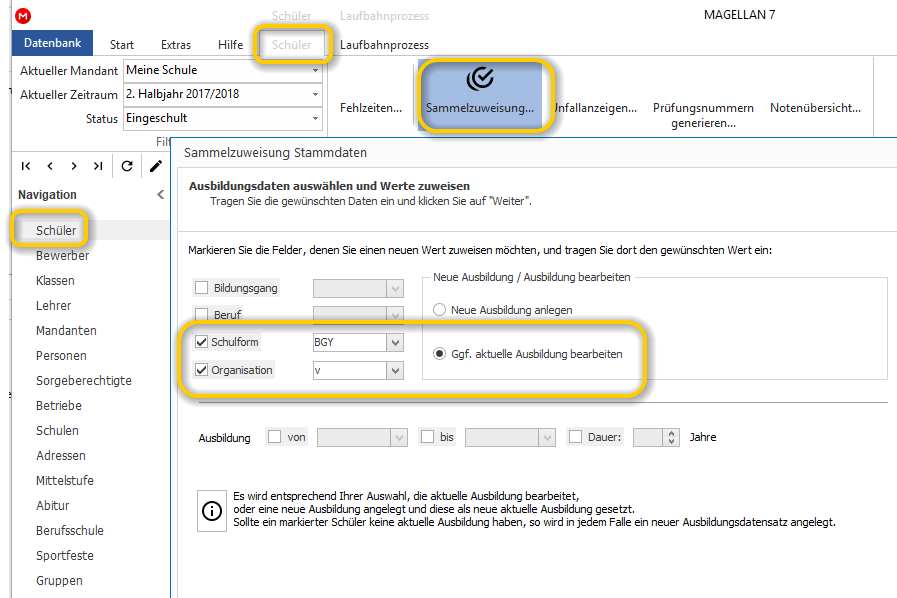Select Personen in navigation
Image resolution: width=897 pixels, height=598 pixels.
coord(61,355)
